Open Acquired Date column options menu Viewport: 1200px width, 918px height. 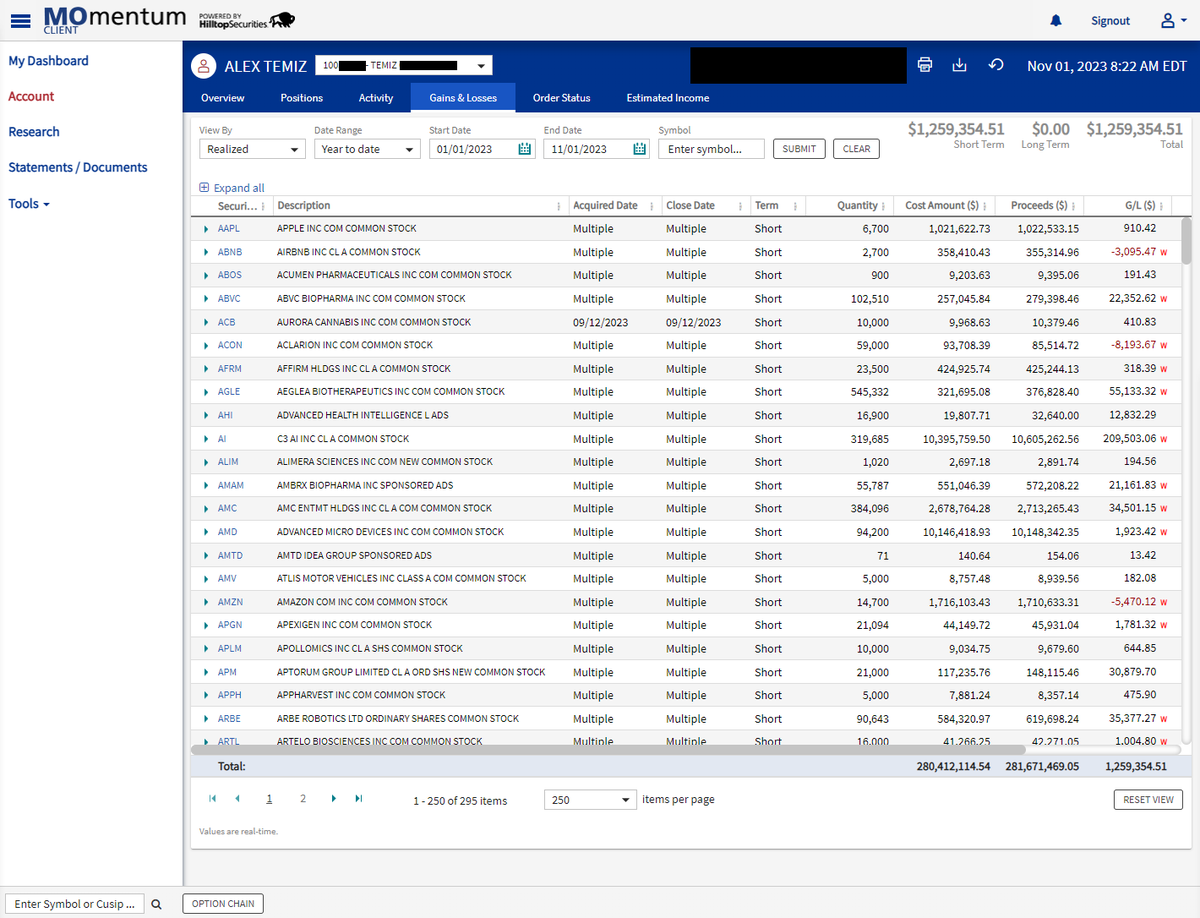[654, 206]
